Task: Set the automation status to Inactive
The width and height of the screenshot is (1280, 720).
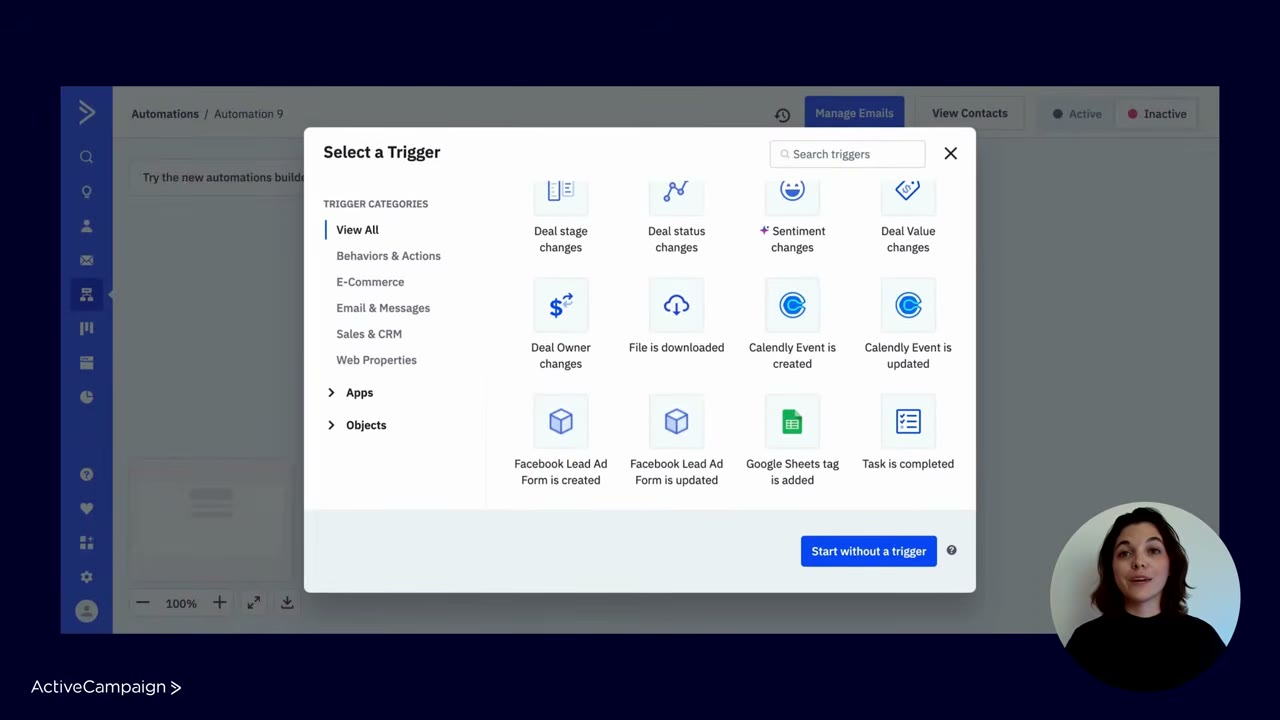Action: (1157, 114)
